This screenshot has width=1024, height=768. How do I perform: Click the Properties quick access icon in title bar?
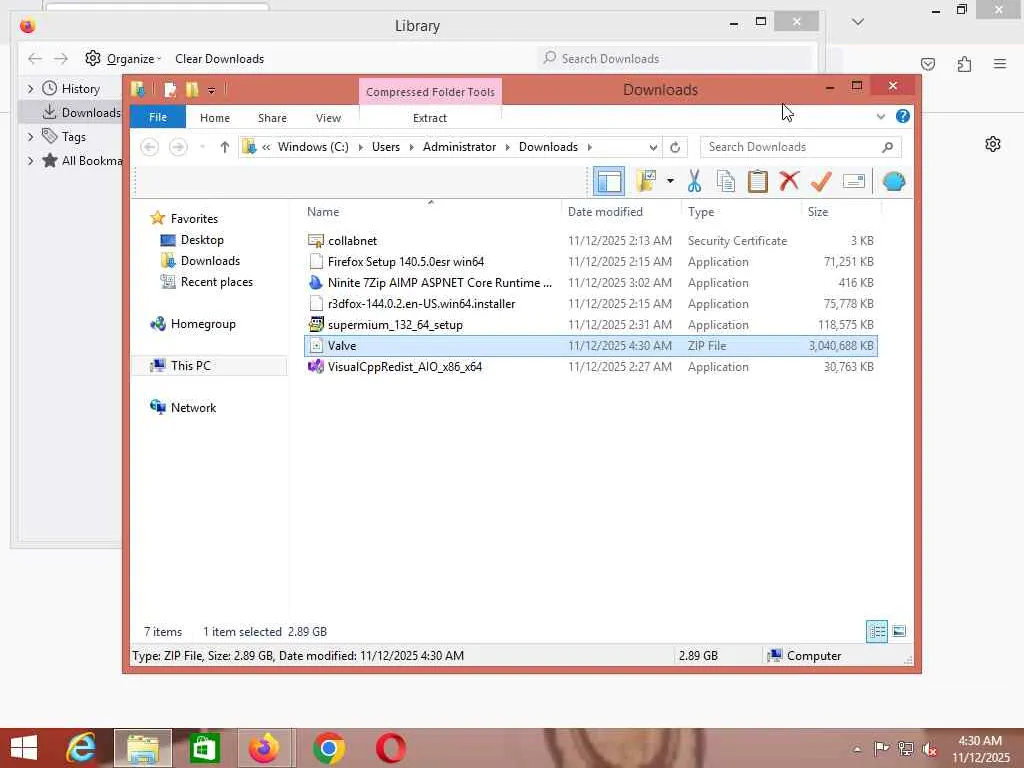pos(170,89)
